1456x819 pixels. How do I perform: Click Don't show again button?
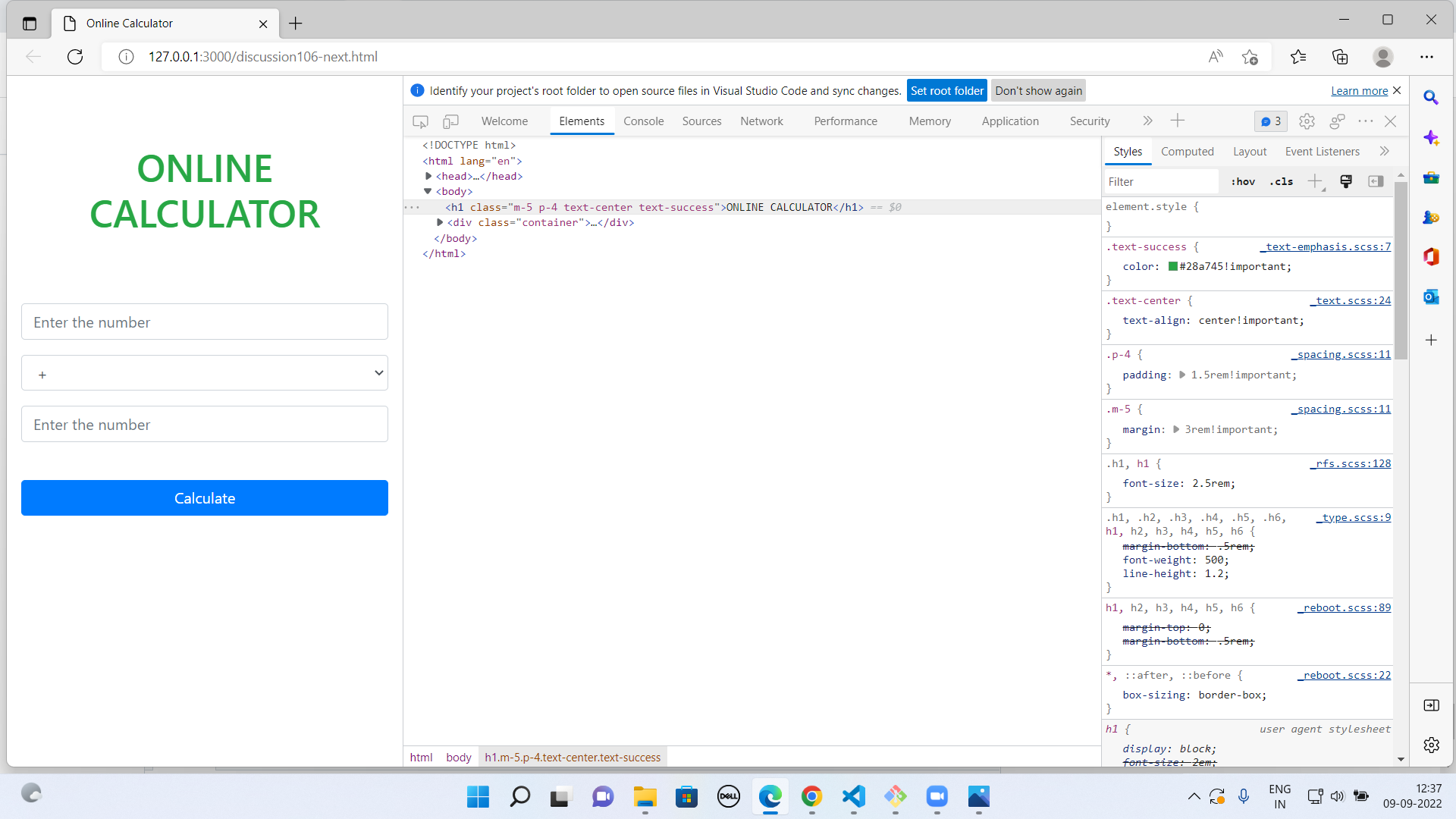[x=1038, y=90]
